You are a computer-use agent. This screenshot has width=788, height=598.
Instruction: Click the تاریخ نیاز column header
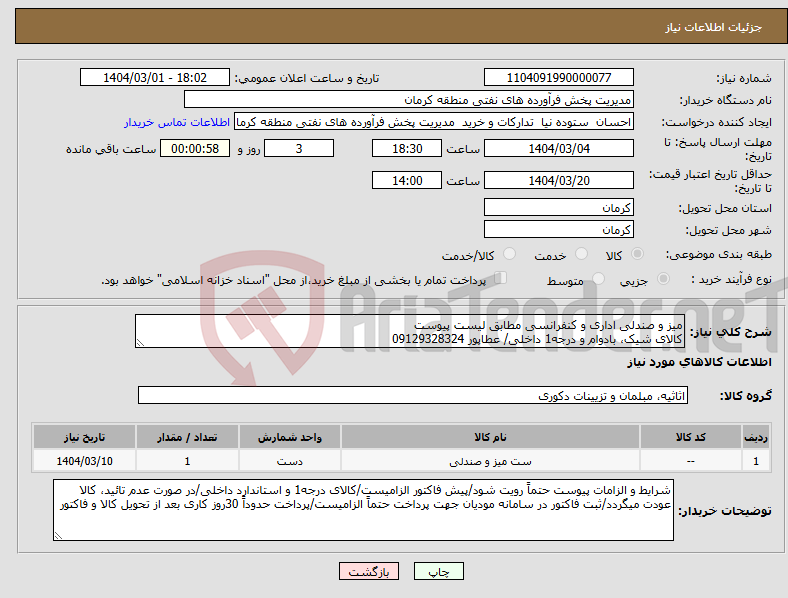click(x=84, y=437)
